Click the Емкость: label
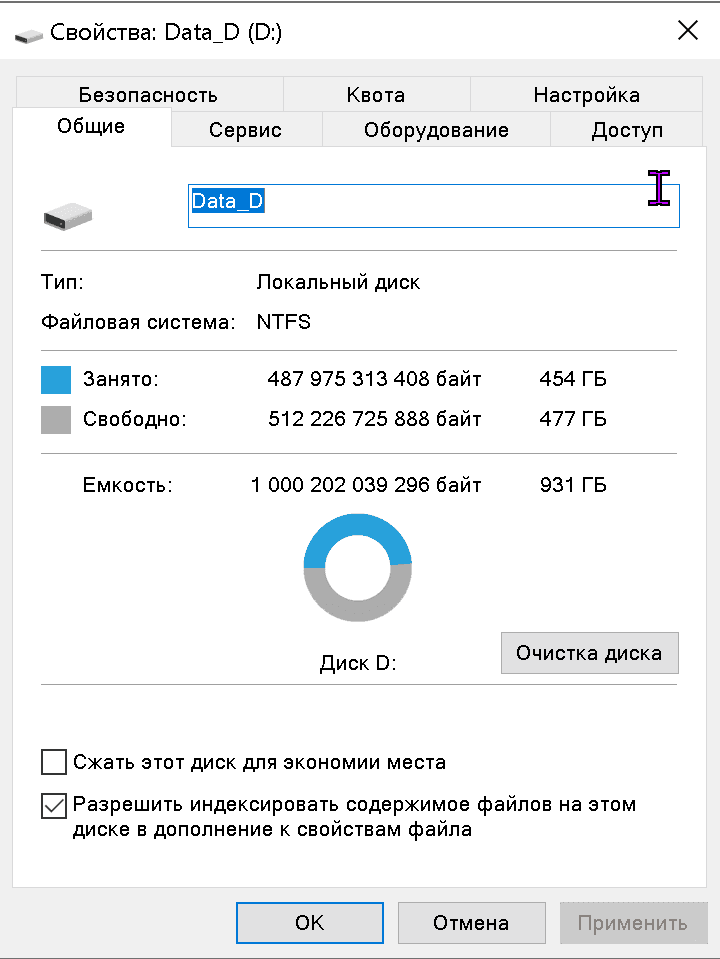720x959 pixels. (128, 485)
